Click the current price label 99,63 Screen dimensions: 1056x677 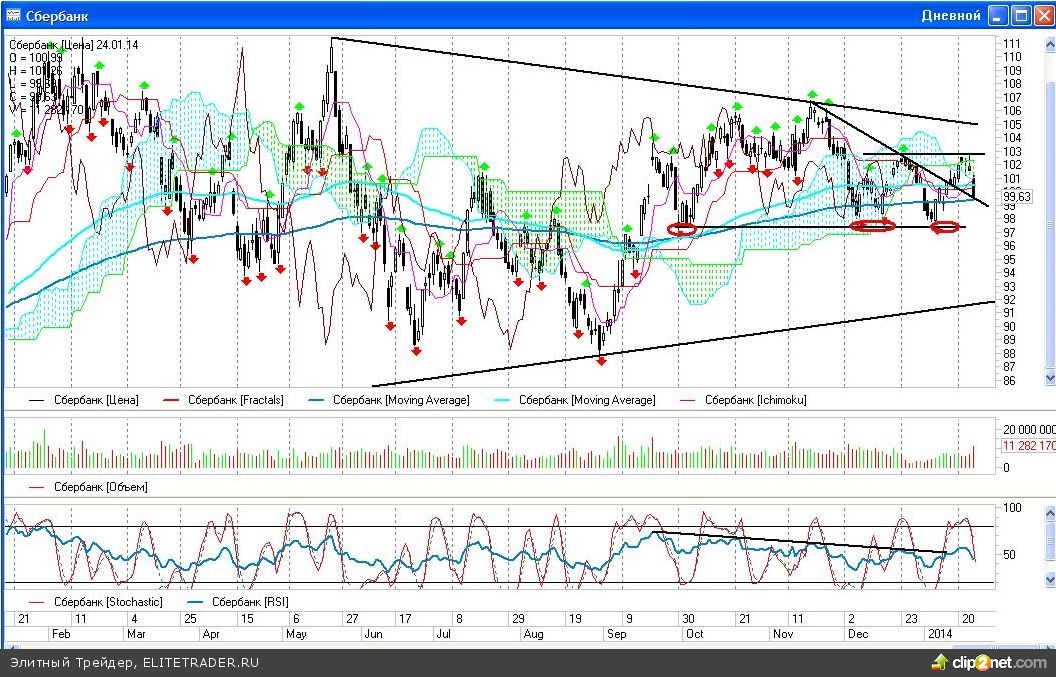click(1016, 197)
